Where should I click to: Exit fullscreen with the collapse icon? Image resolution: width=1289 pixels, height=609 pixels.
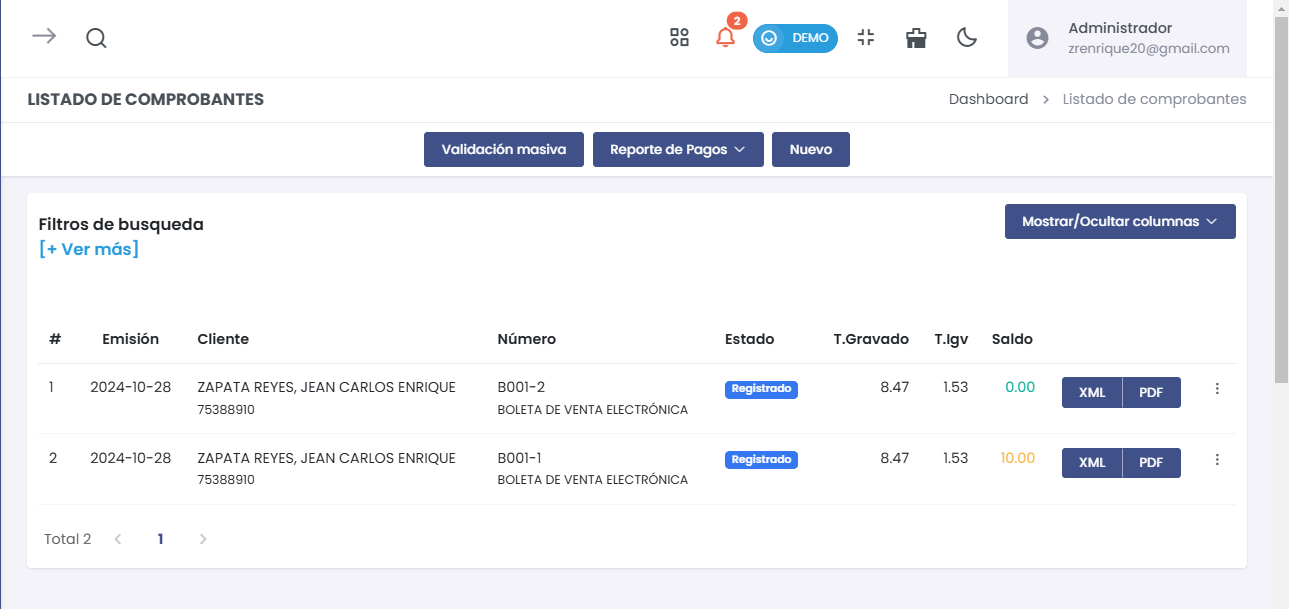pos(866,38)
